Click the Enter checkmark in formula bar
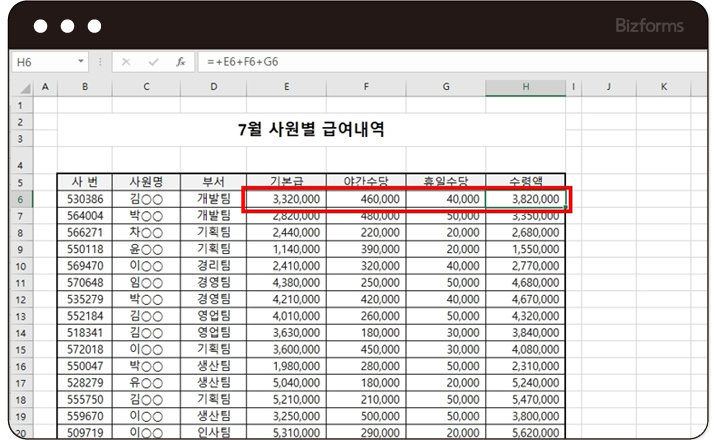Screen dimensions: 715x440 click(x=153, y=62)
